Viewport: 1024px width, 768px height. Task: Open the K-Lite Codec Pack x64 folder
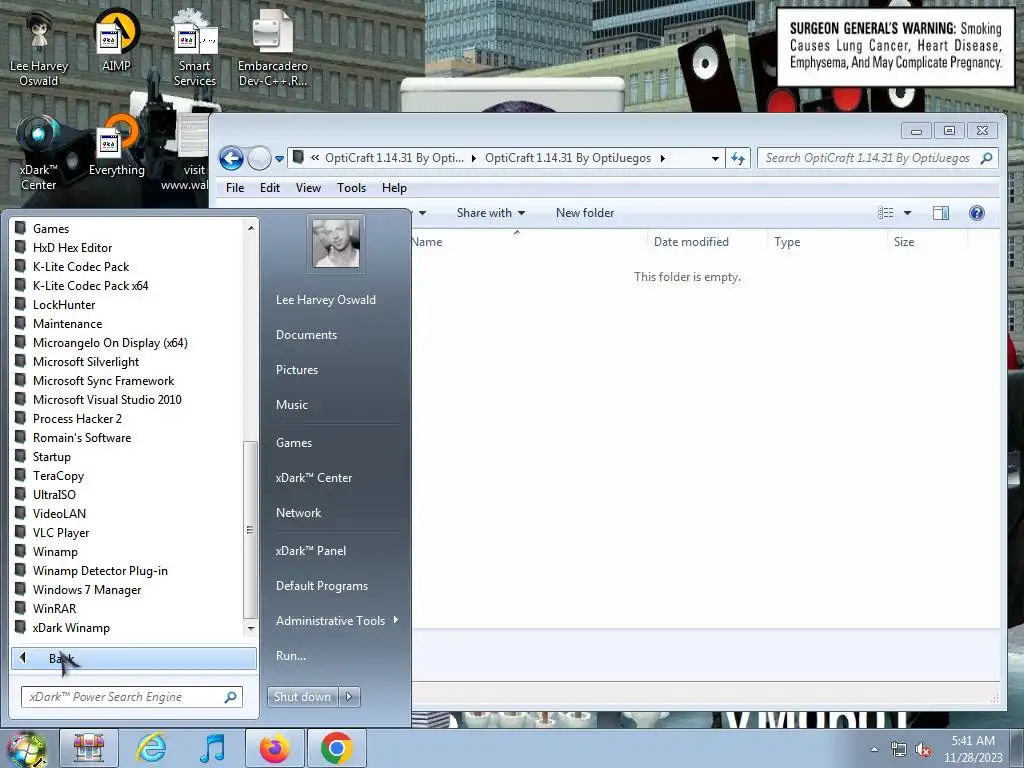tap(91, 285)
